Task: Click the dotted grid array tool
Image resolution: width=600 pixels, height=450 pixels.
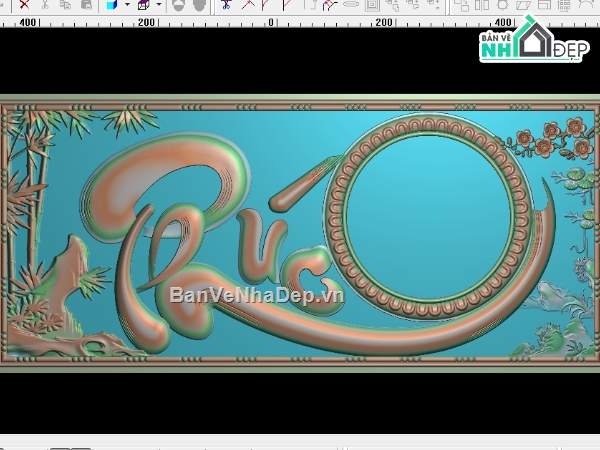Action: coord(564,5)
